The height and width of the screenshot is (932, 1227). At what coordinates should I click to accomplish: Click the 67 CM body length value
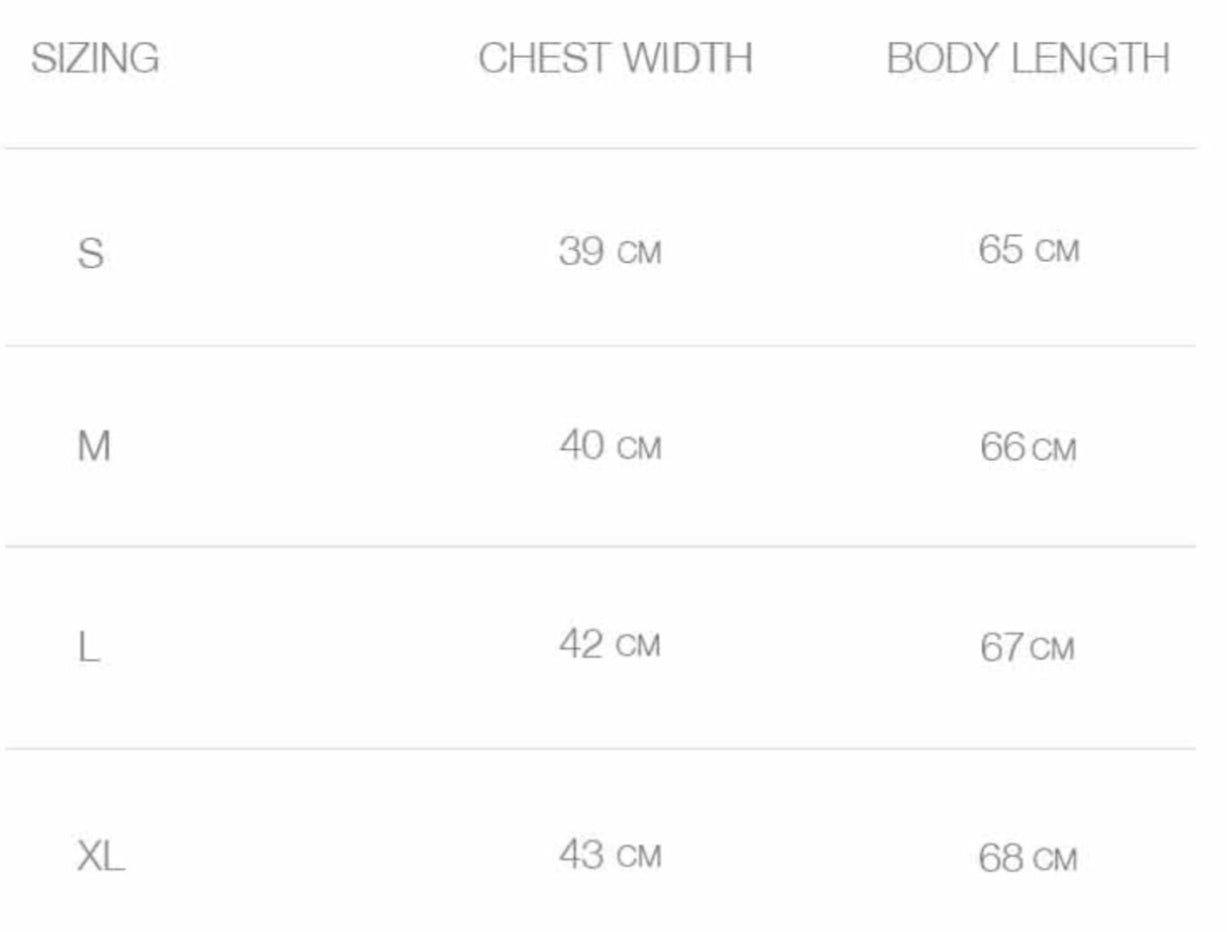click(1027, 648)
